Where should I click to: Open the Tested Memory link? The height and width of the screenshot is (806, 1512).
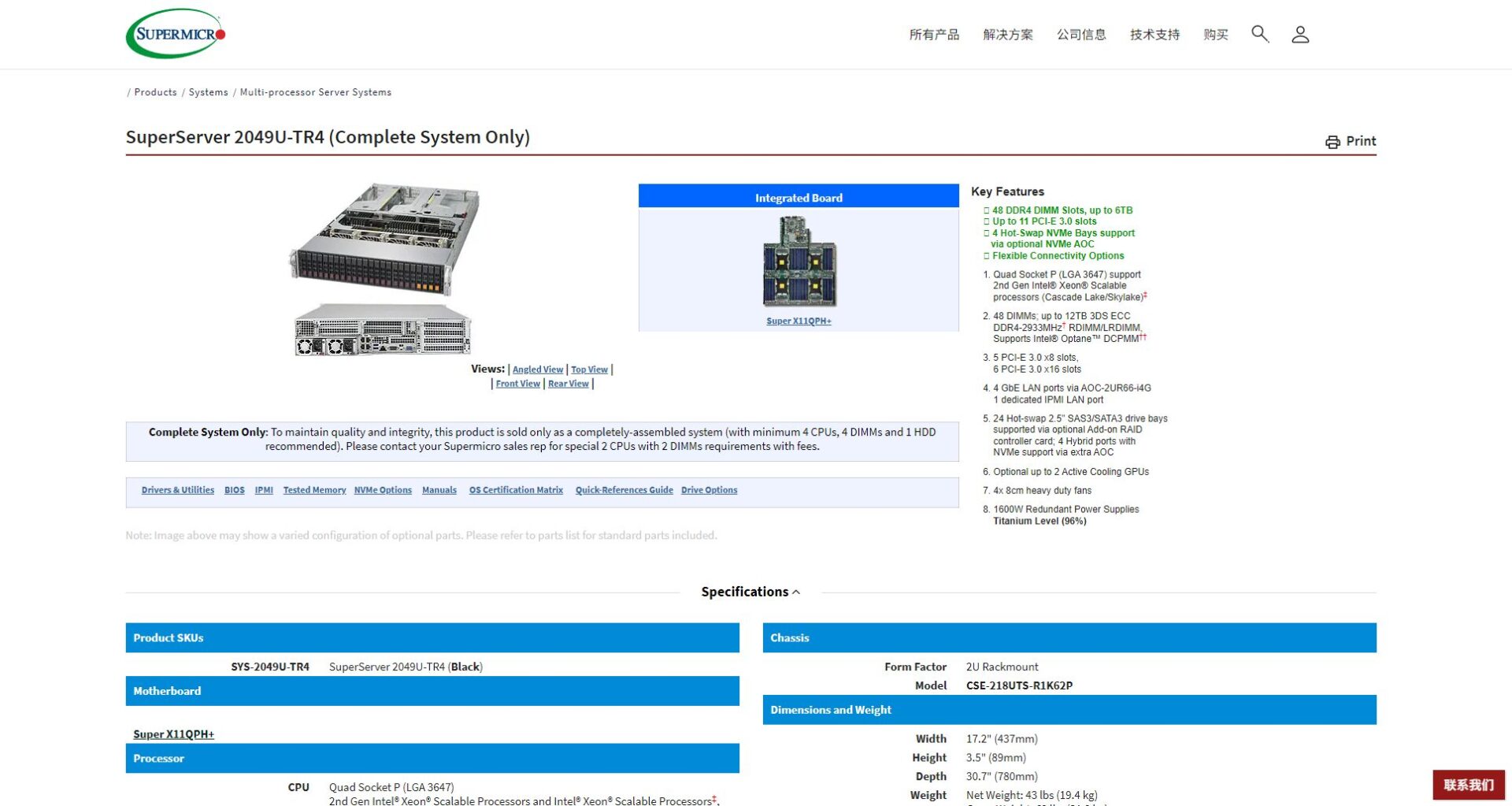(x=314, y=490)
